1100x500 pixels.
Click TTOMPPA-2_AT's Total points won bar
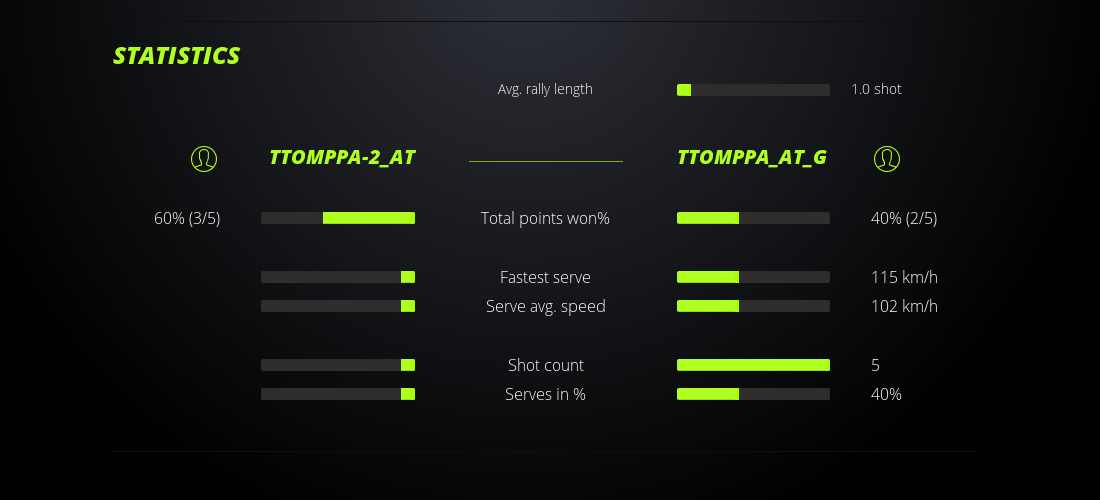coord(338,218)
